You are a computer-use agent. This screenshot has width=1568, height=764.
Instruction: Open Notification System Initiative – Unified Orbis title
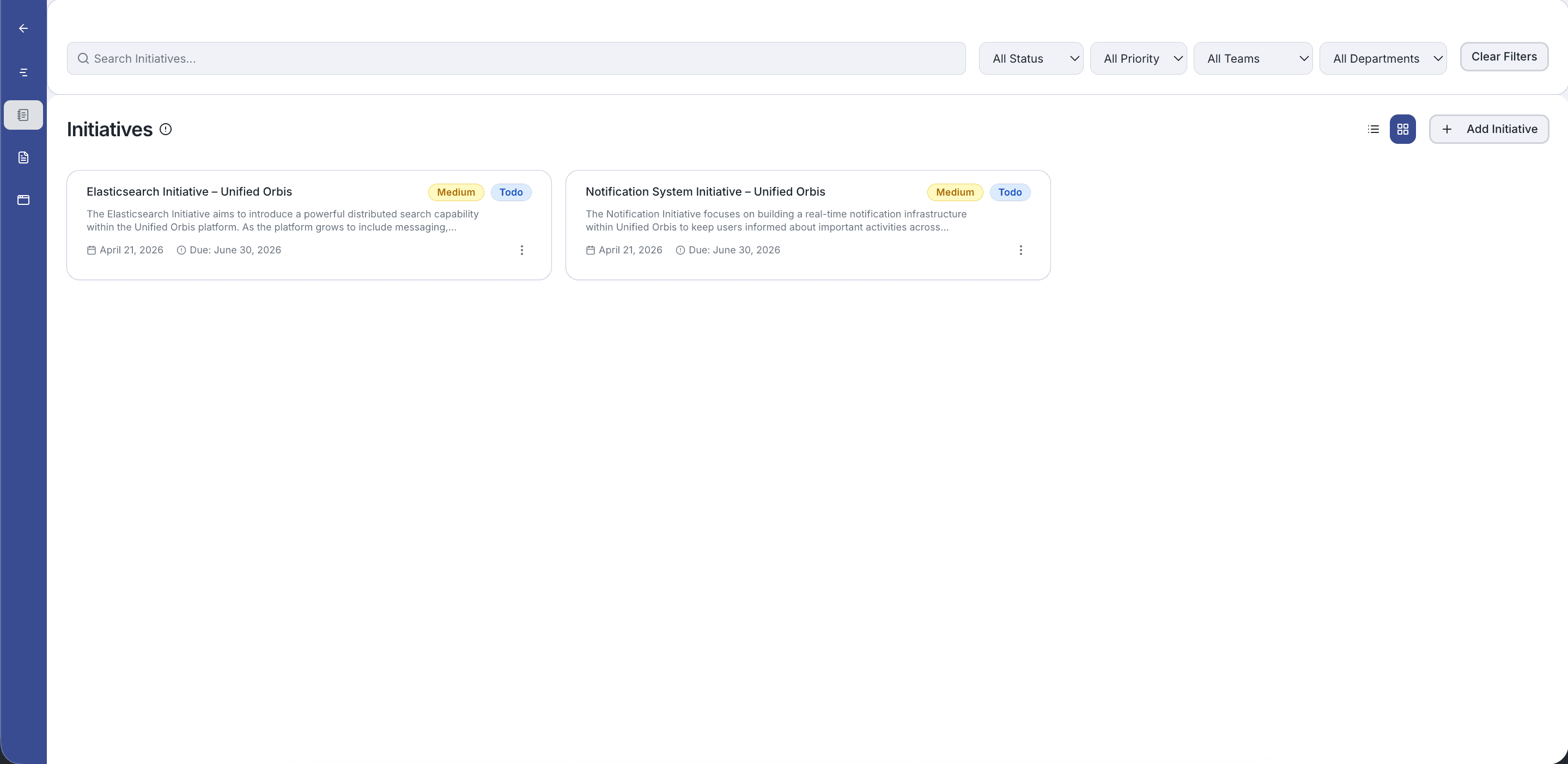[x=706, y=192]
